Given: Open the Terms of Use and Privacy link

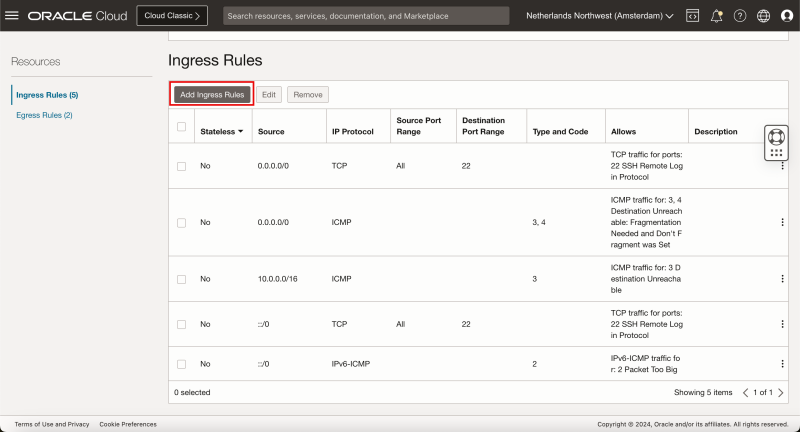Looking at the screenshot, I should click(x=51, y=424).
